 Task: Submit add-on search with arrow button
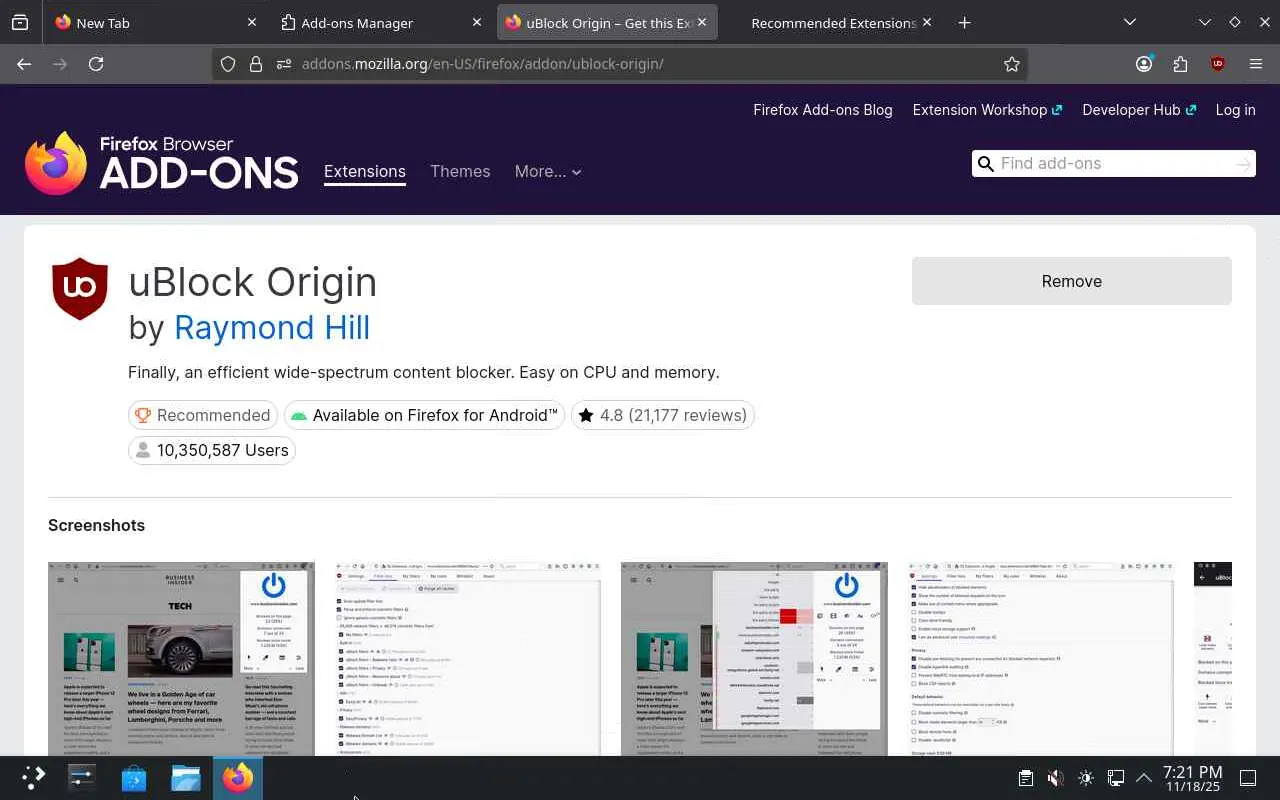[x=1243, y=164]
